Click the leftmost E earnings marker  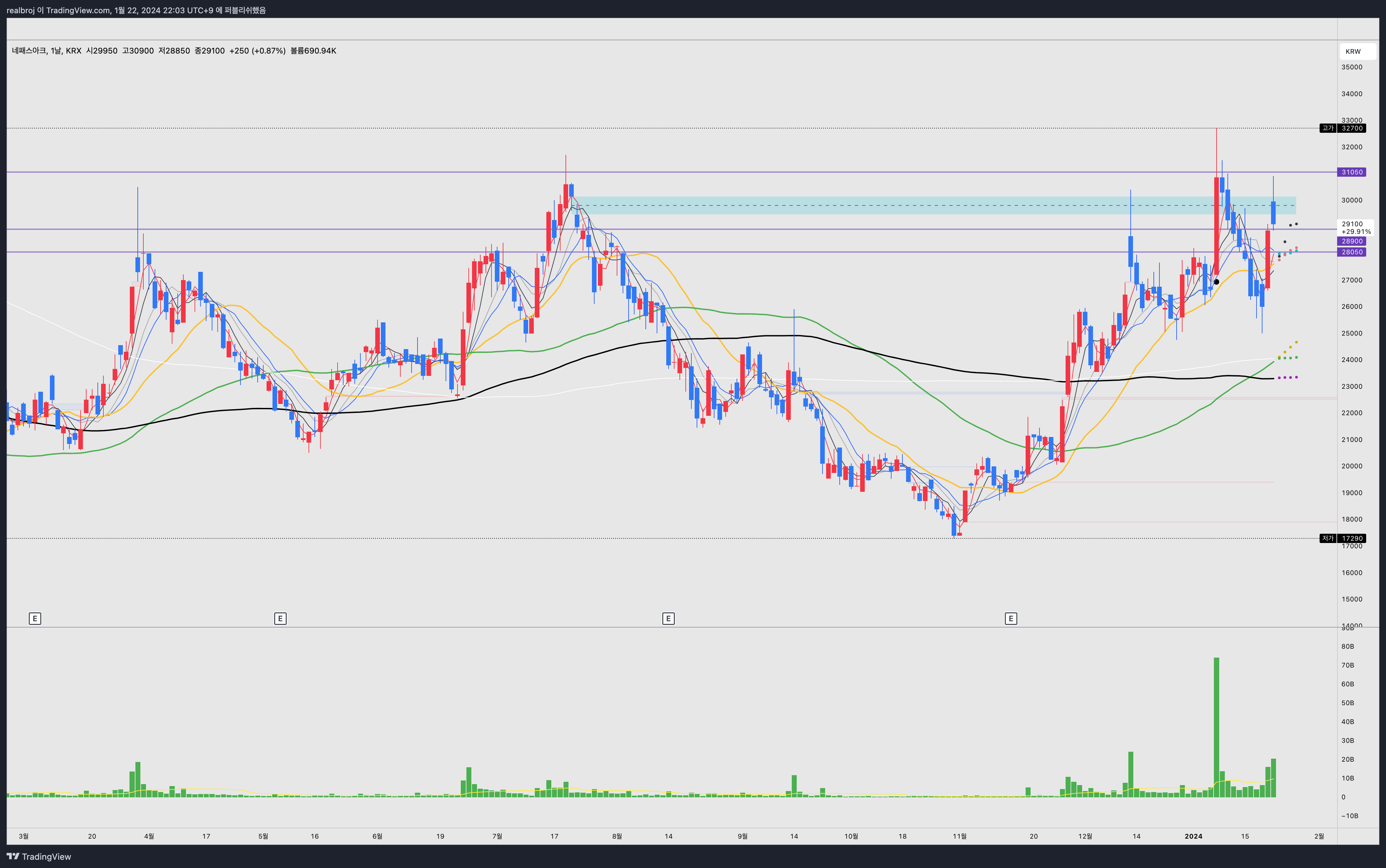pos(35,618)
